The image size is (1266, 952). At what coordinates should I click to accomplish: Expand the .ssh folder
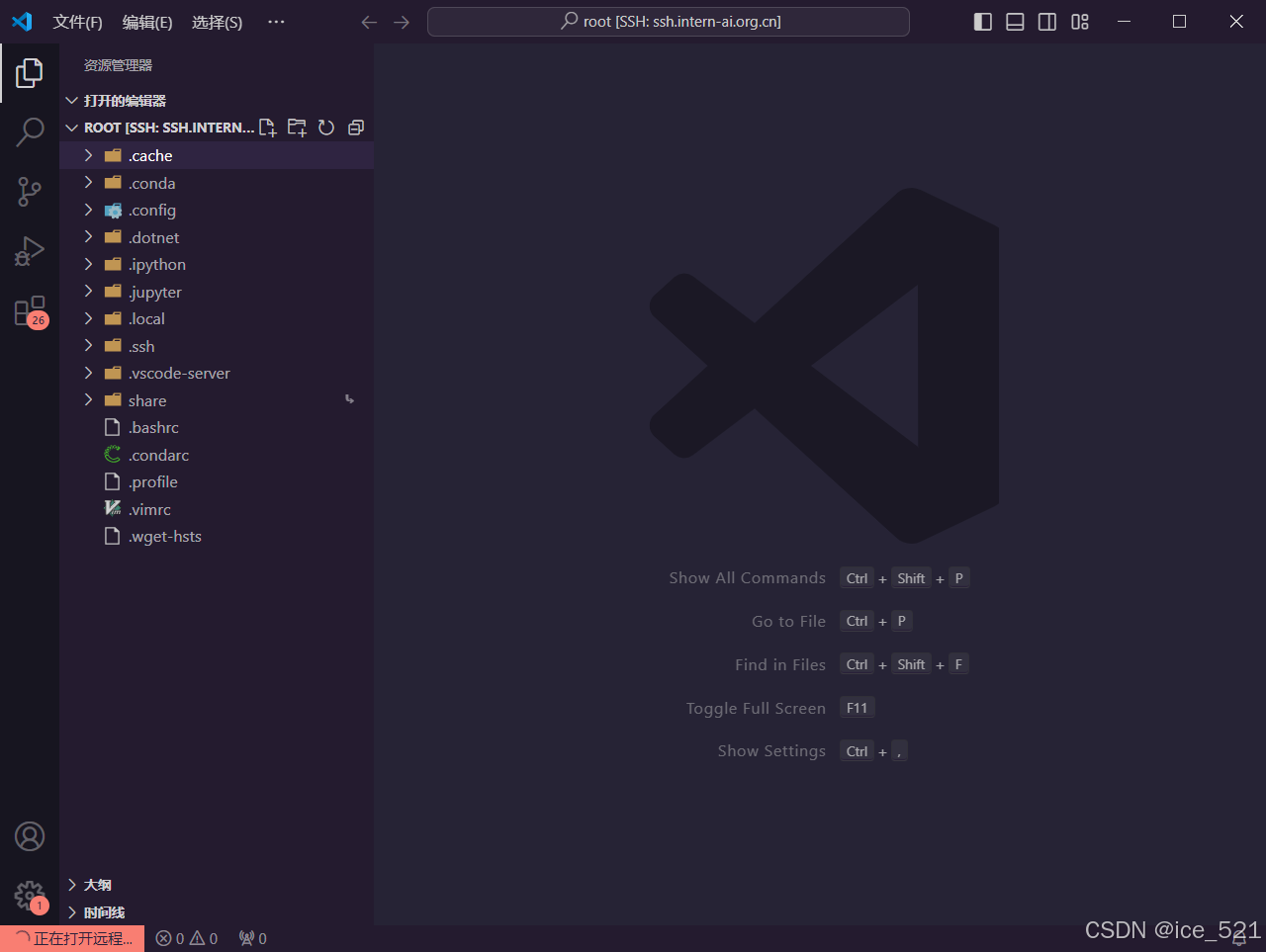click(x=217, y=346)
